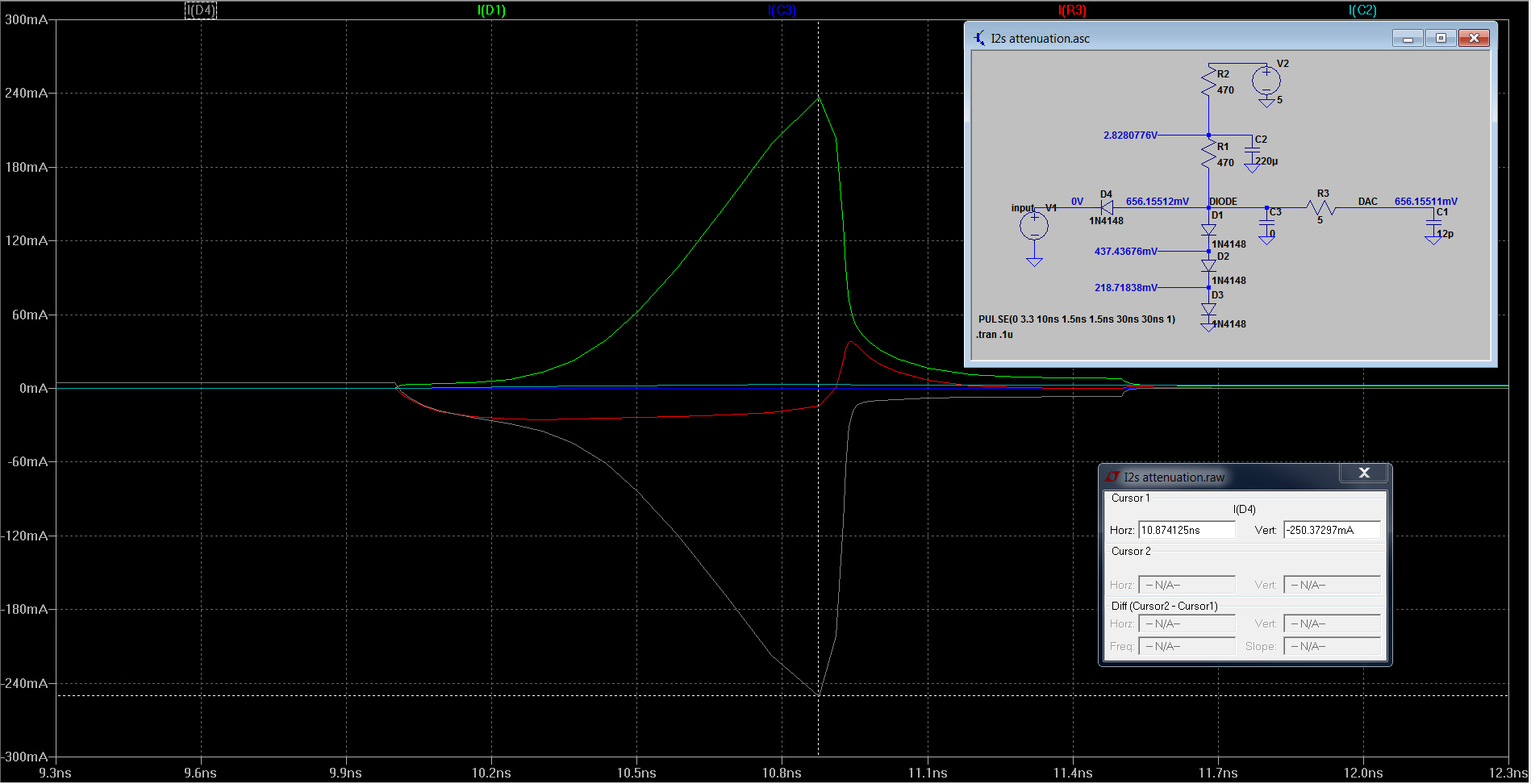1531x784 pixels.
Task: Select diode D3 symbol
Action: (x=1208, y=309)
